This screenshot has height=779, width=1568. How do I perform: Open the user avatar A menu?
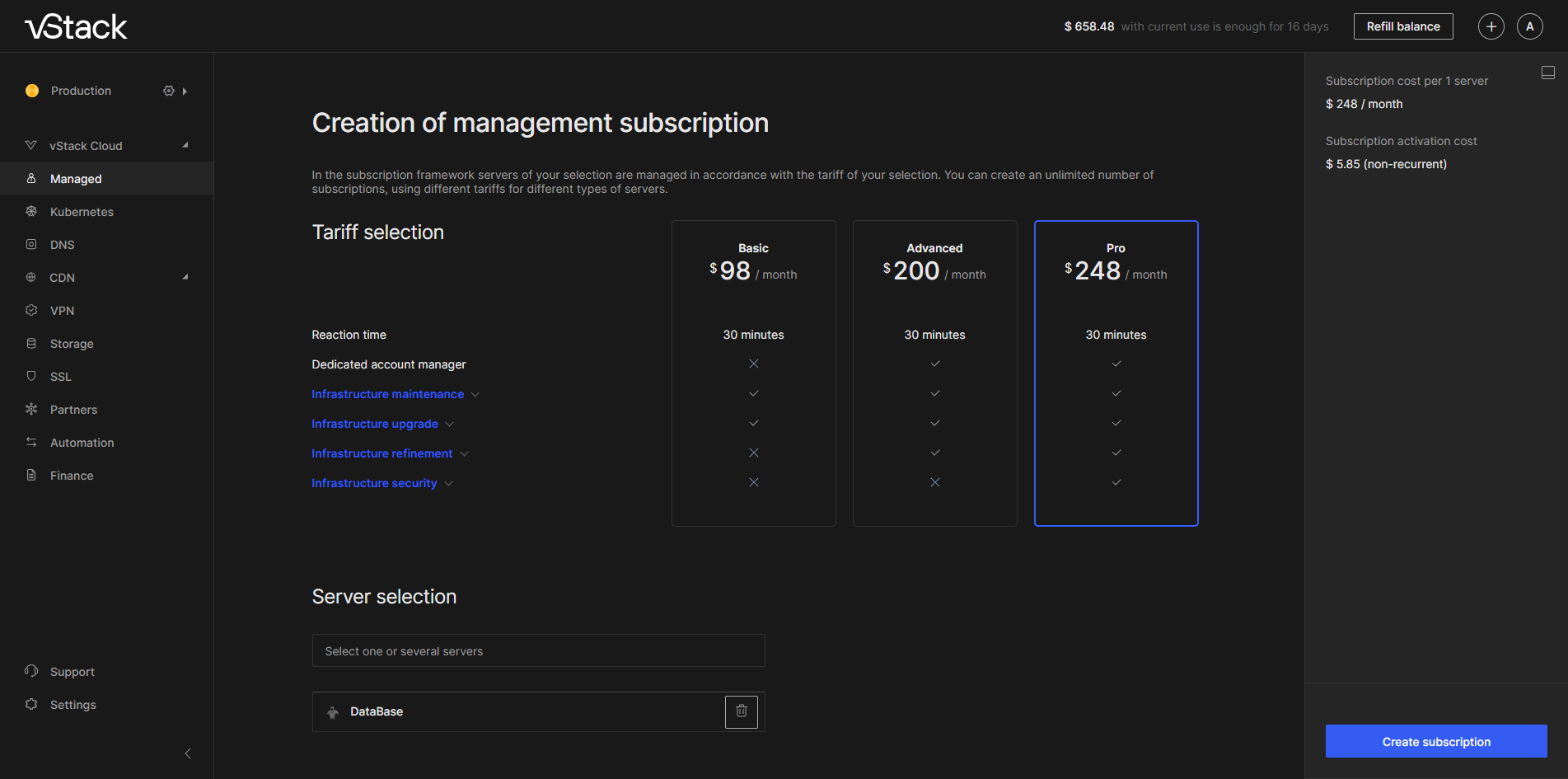click(x=1530, y=26)
